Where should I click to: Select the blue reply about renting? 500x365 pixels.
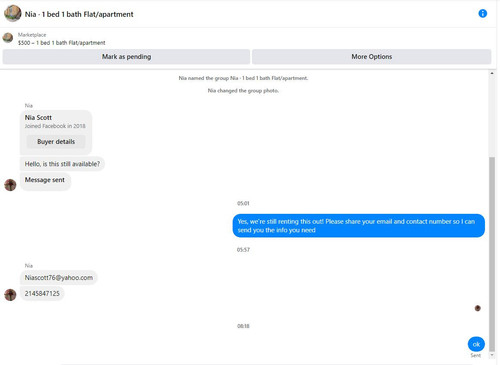pyautogui.click(x=359, y=226)
